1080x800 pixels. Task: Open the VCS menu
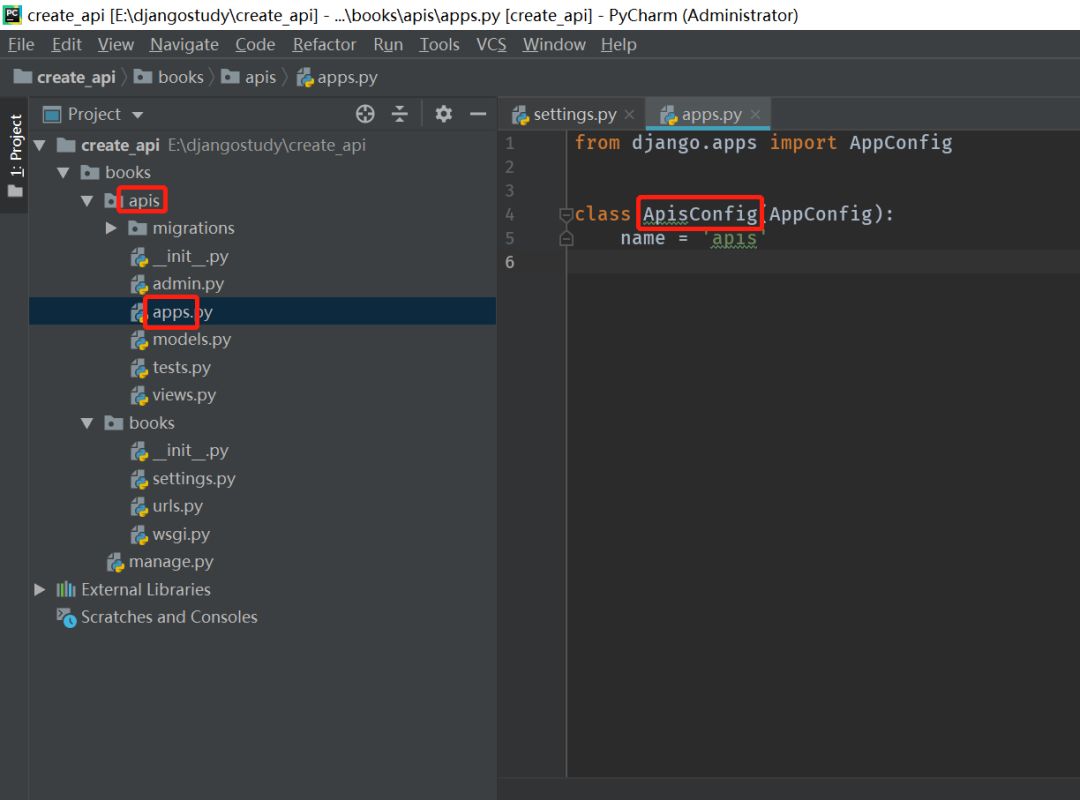491,45
